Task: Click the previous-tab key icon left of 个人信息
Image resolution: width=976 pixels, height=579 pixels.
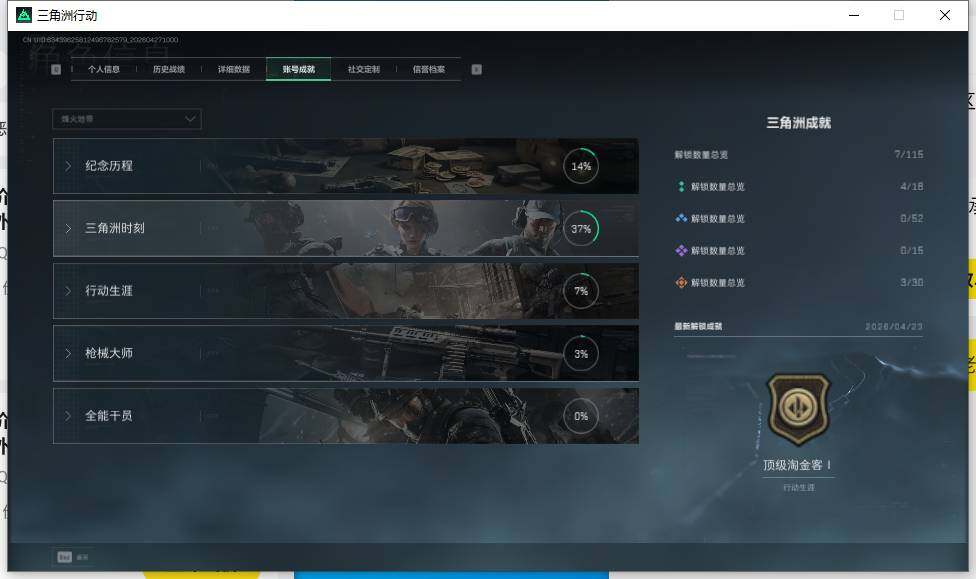Action: tap(56, 69)
